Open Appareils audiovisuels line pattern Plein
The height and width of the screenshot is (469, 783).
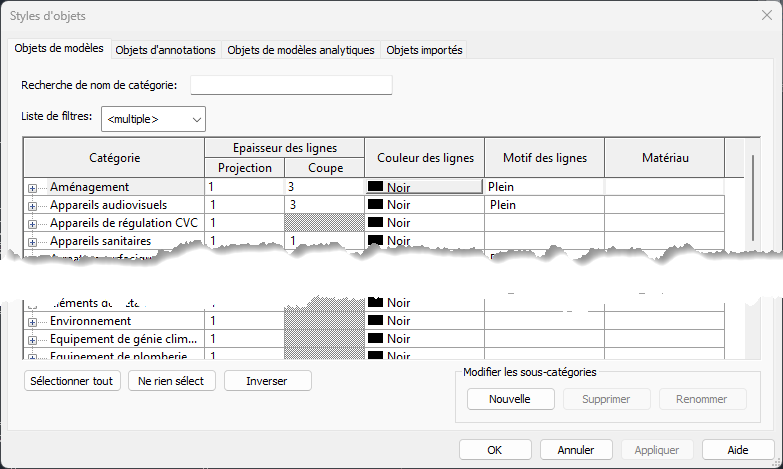[x=544, y=205]
